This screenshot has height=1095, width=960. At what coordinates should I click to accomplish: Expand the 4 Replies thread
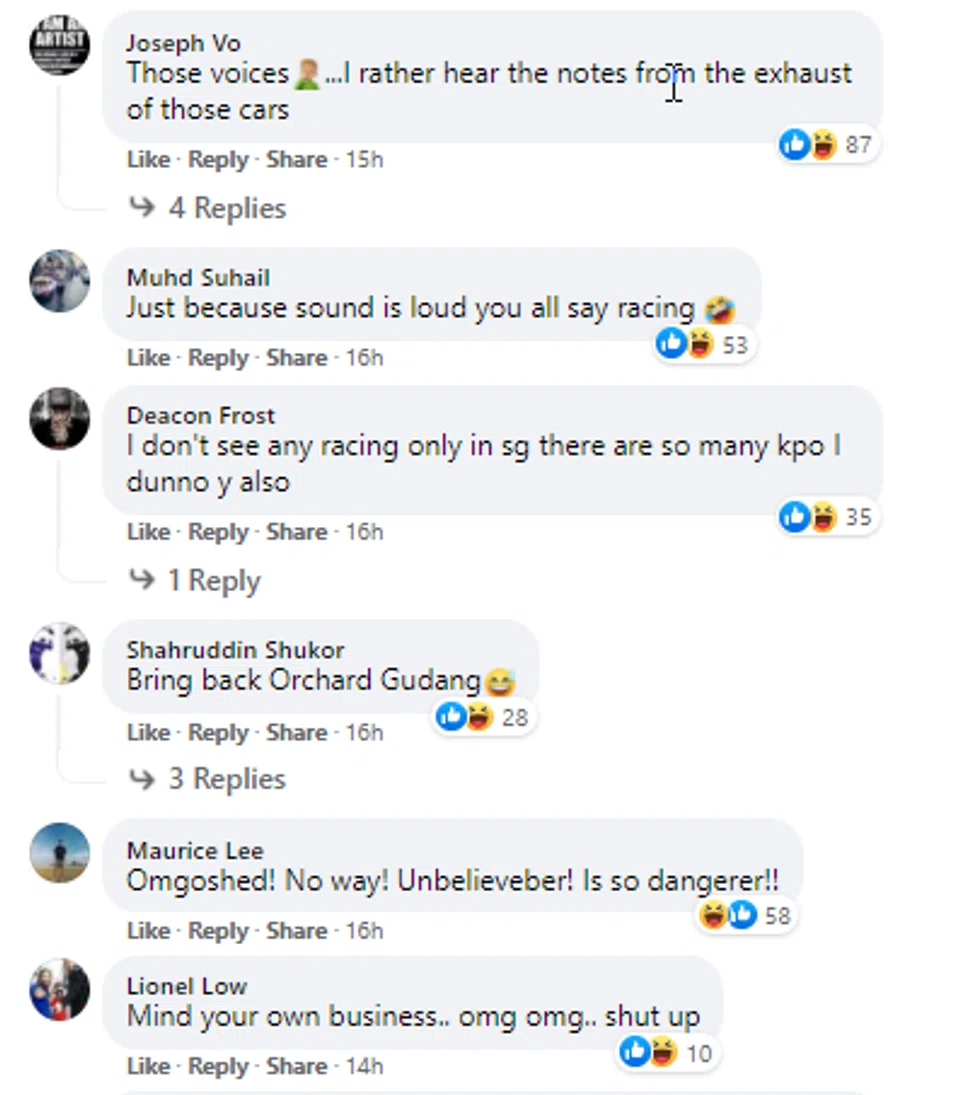(226, 208)
